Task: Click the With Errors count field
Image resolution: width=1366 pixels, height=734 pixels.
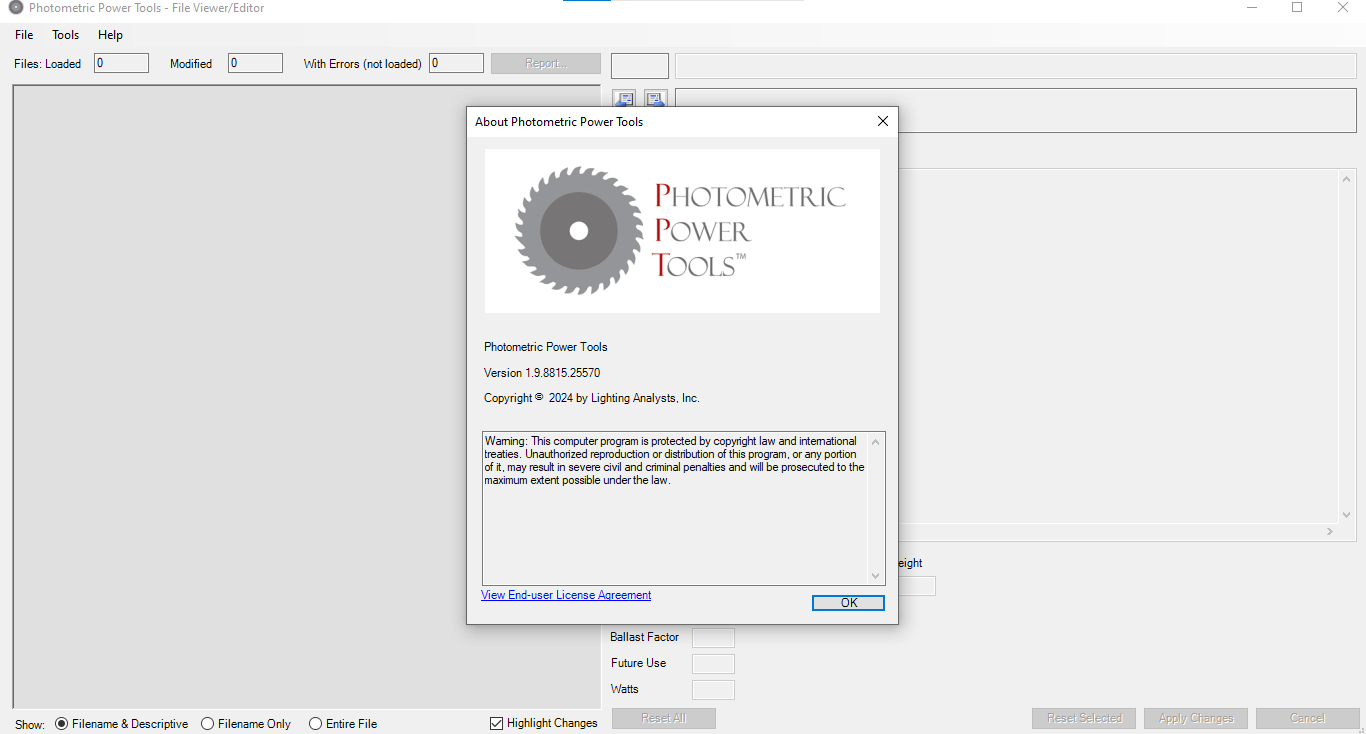Action: pos(456,63)
